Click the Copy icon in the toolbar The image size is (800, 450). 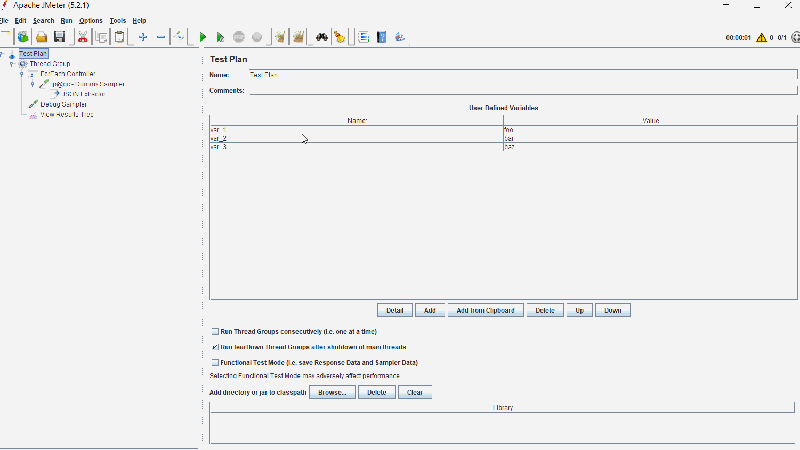[101, 37]
